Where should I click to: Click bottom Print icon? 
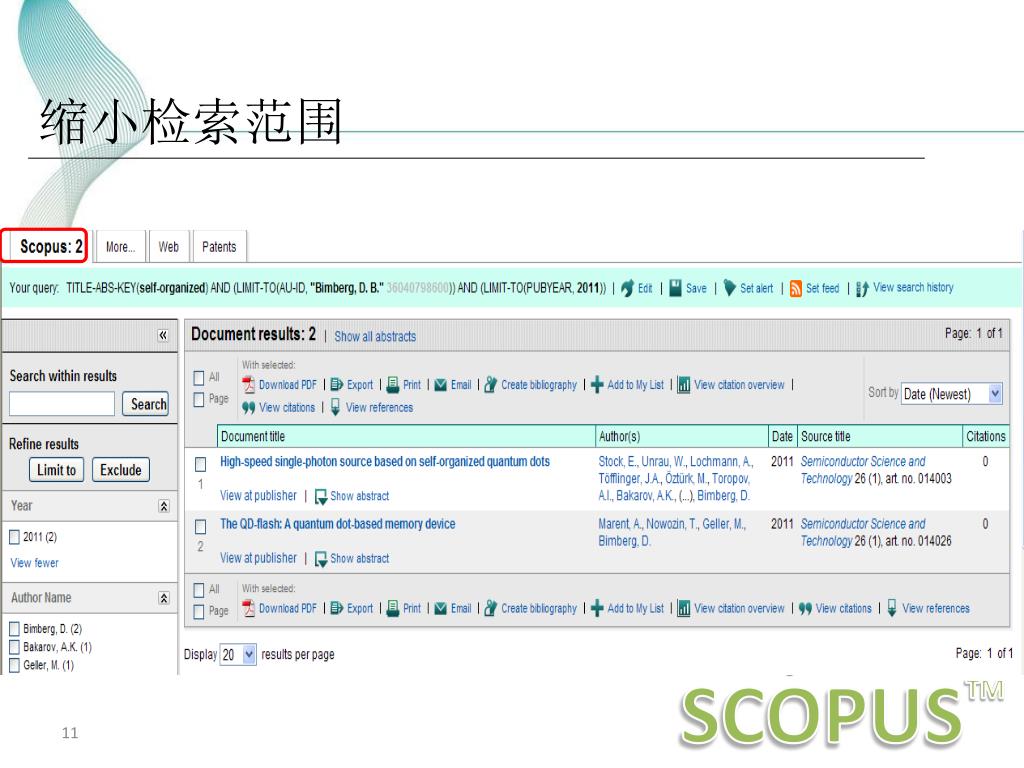[x=392, y=609]
